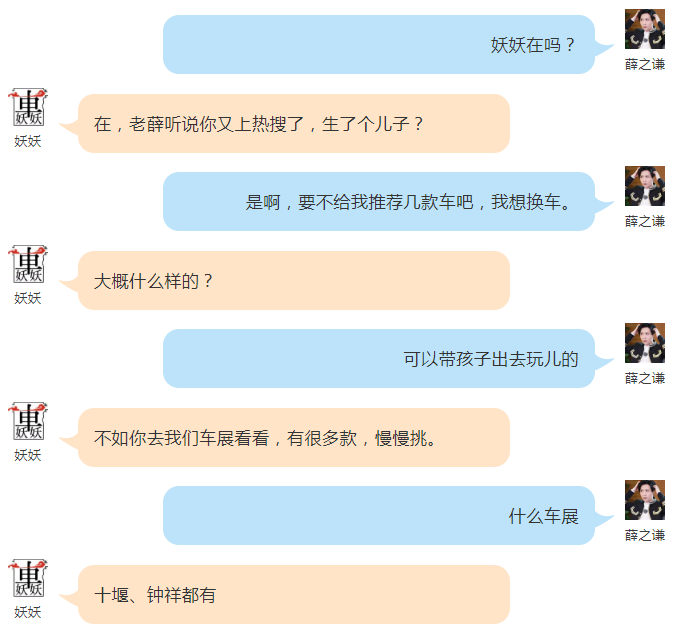Click 妖妖's avatar beside '大概什么样的？'
Image resolution: width=674 pixels, height=629 pixels.
(x=28, y=264)
